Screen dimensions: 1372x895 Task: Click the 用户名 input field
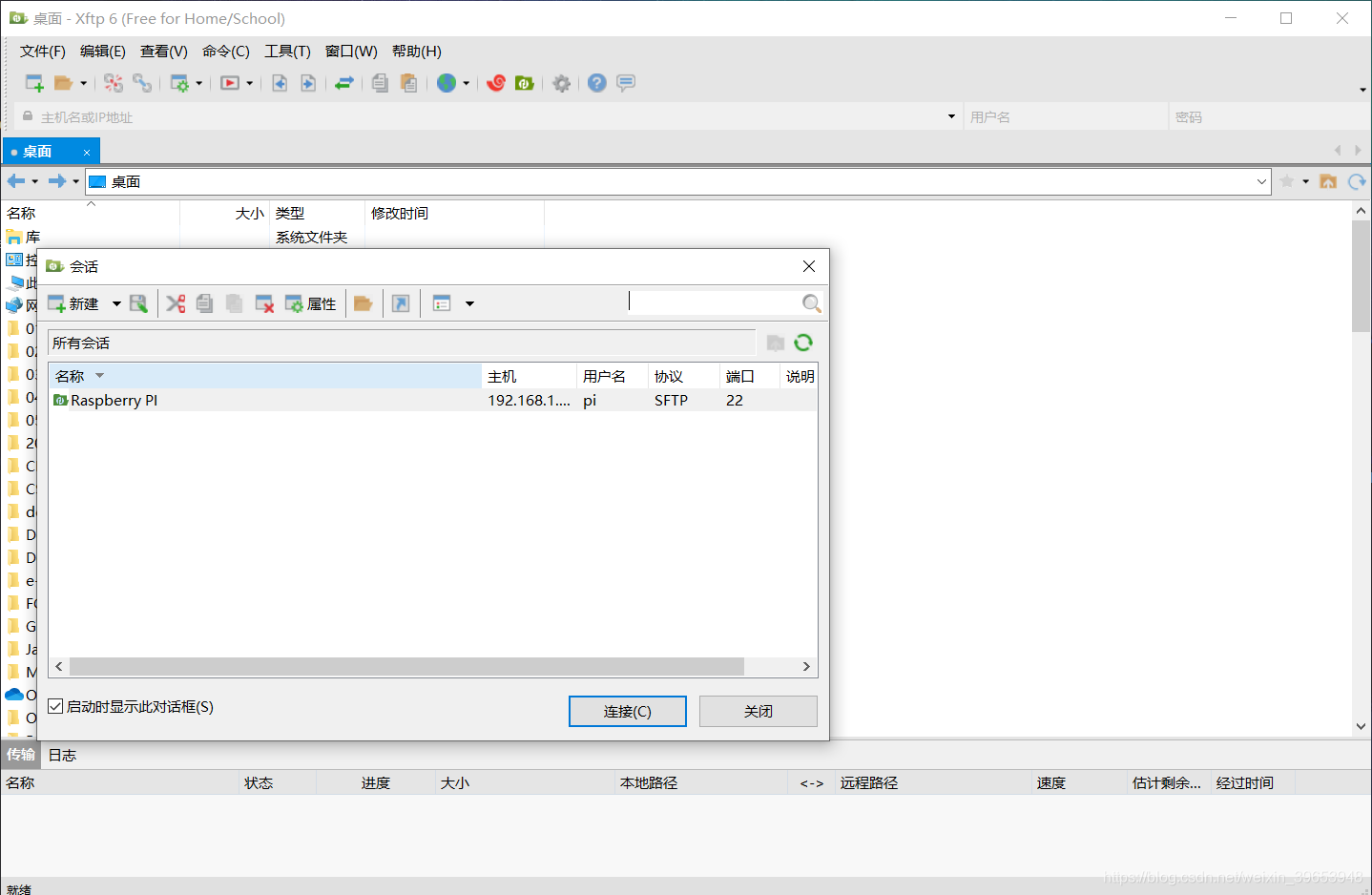pyautogui.click(x=1065, y=116)
